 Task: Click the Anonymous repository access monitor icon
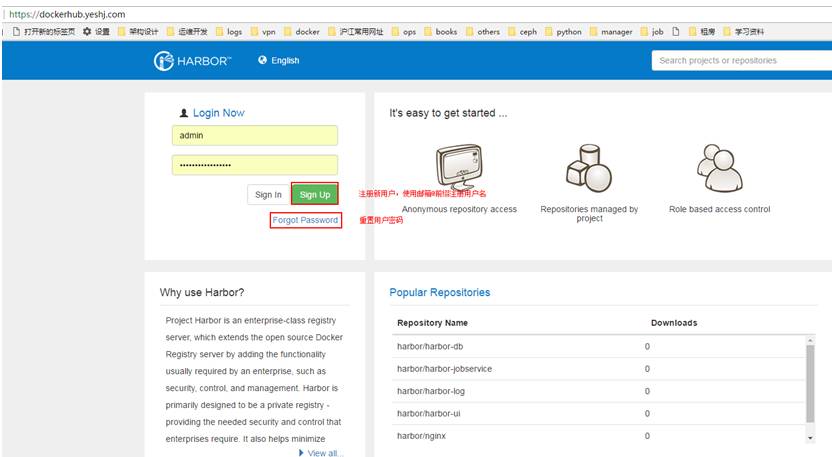tap(460, 167)
